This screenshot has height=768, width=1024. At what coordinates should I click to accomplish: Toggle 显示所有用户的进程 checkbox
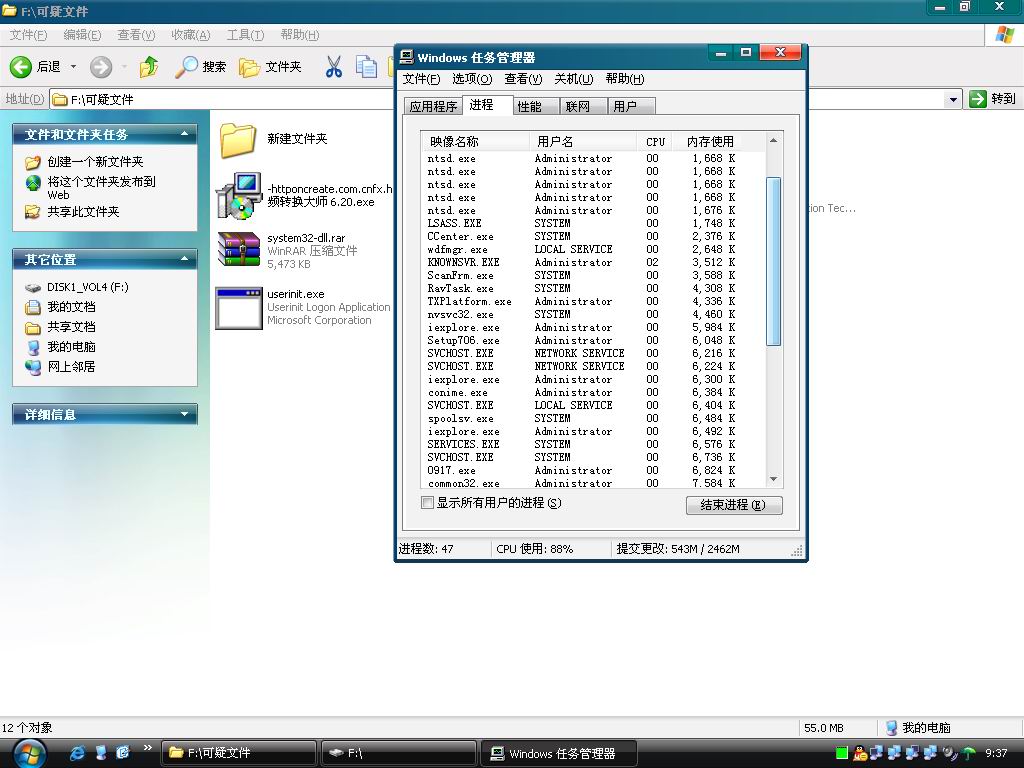(428, 503)
